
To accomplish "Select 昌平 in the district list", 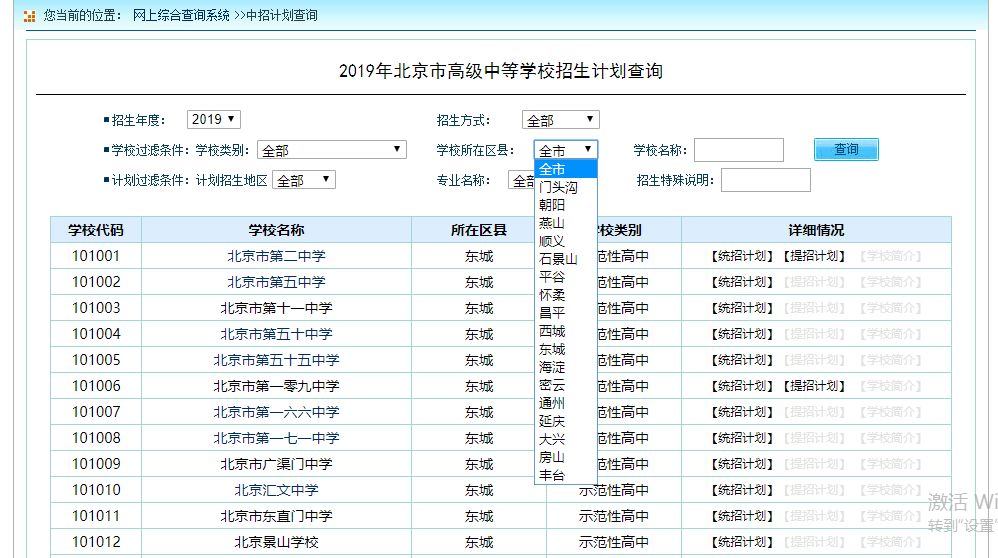I will 566,312.
